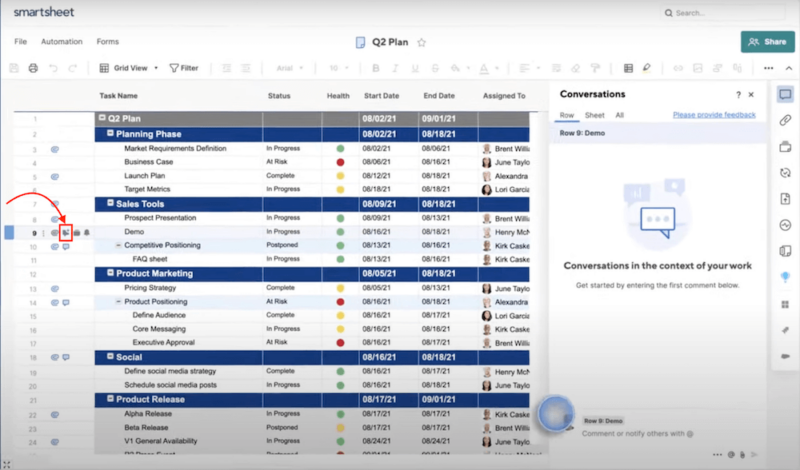Switch to the Sheet conversations tab

(x=594, y=115)
